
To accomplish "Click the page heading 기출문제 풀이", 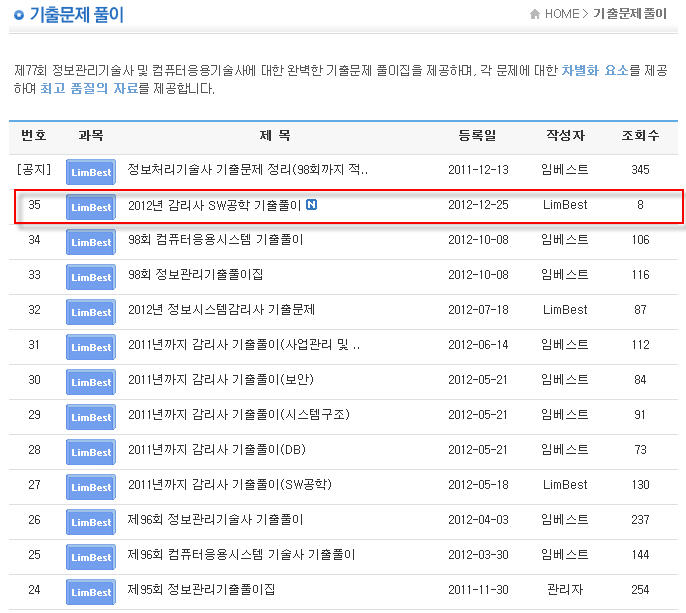I will point(77,15).
